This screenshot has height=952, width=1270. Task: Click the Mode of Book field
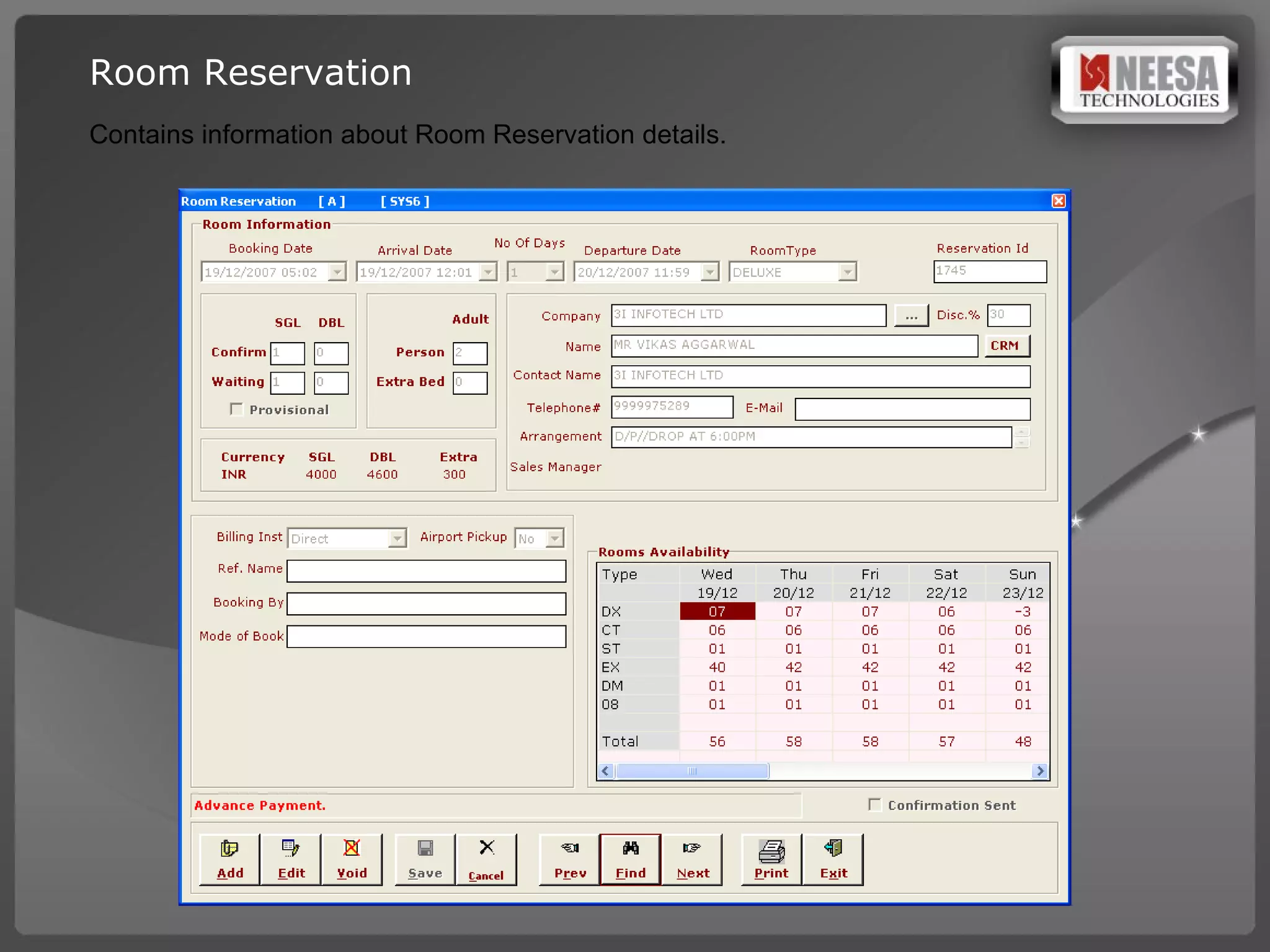point(427,637)
